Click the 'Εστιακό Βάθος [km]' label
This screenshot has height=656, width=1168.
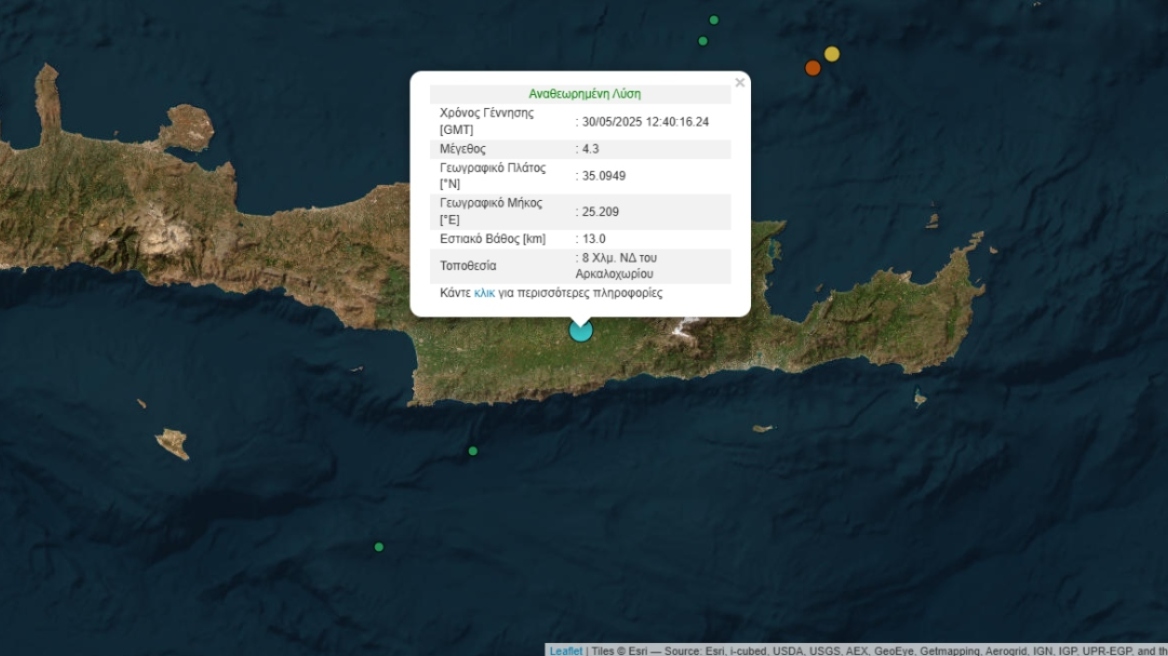(x=492, y=239)
